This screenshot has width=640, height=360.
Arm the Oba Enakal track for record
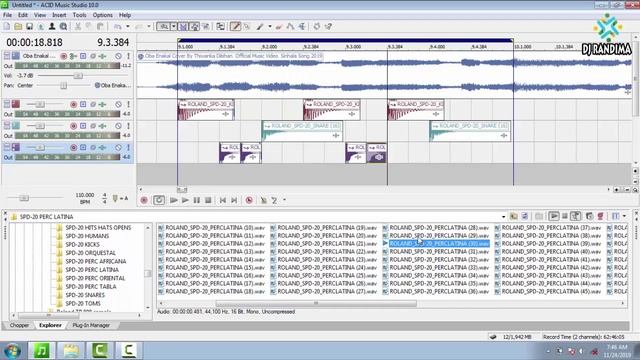click(64, 56)
